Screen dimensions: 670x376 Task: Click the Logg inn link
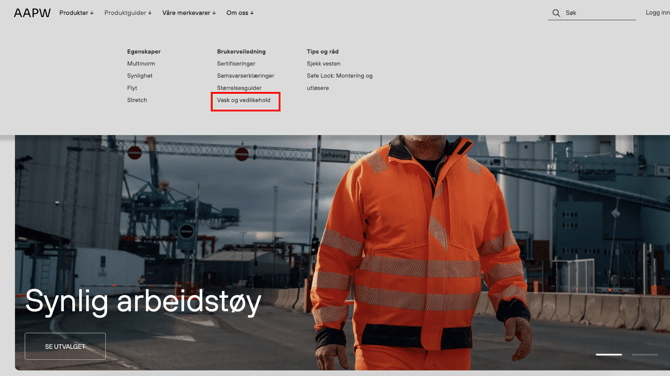(658, 13)
